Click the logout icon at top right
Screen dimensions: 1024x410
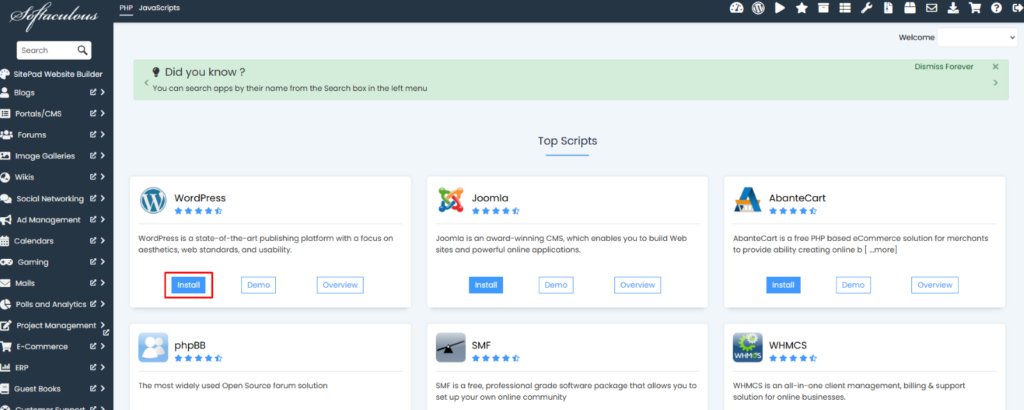click(x=1015, y=8)
